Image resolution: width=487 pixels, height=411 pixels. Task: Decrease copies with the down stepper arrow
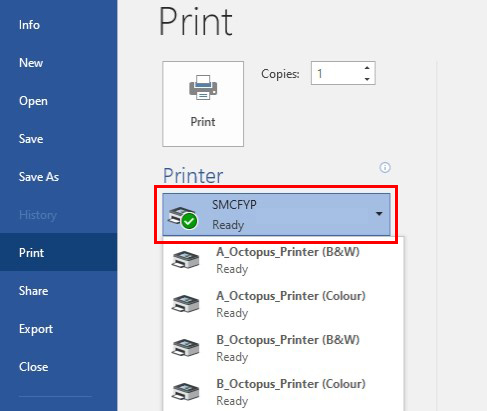coord(367,79)
